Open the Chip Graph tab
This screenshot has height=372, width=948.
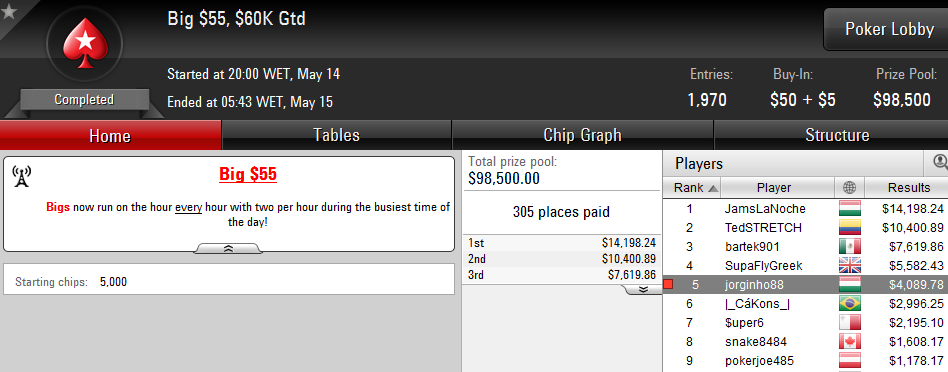582,135
